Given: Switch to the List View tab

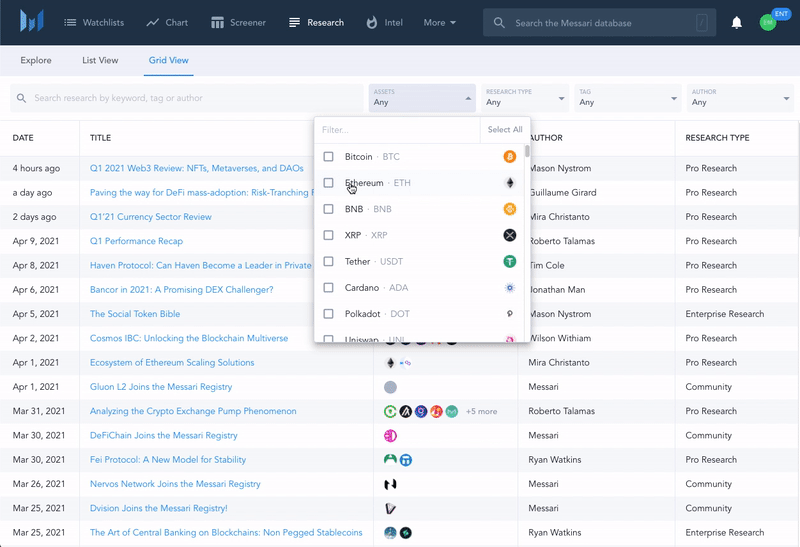Looking at the screenshot, I should coord(100,60).
